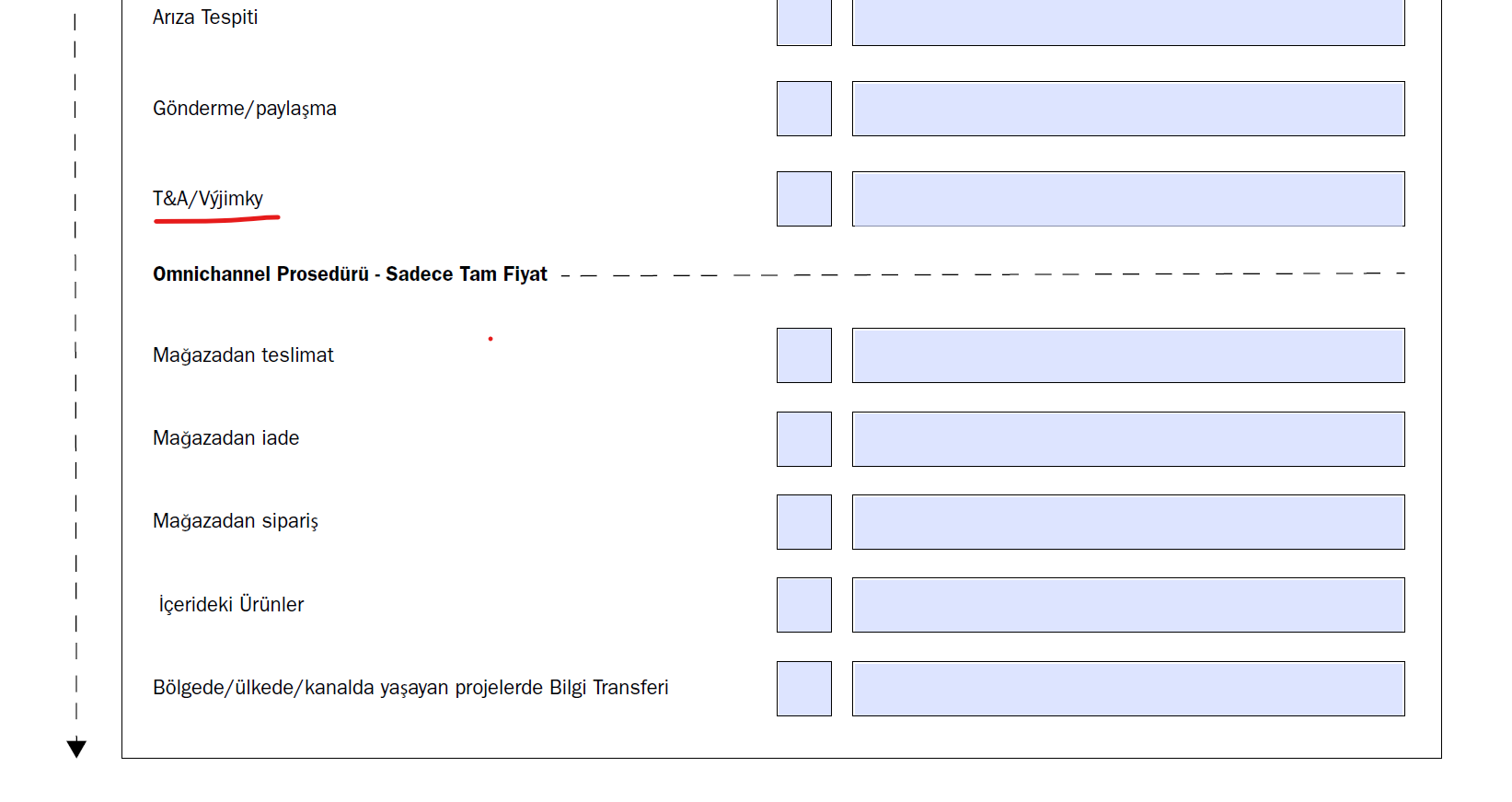Click the wide field beside T&A/Výjimky

pyautogui.click(x=1128, y=199)
